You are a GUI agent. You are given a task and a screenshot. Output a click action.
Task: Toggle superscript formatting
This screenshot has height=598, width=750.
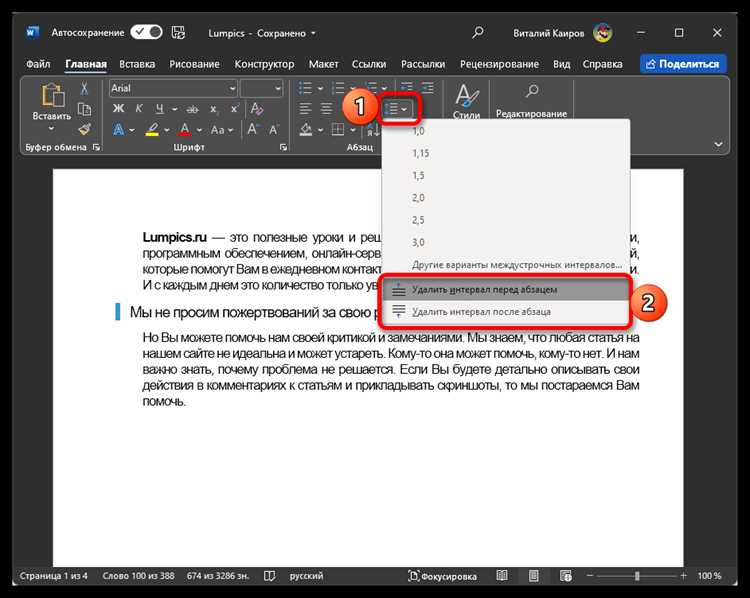pyautogui.click(x=234, y=109)
